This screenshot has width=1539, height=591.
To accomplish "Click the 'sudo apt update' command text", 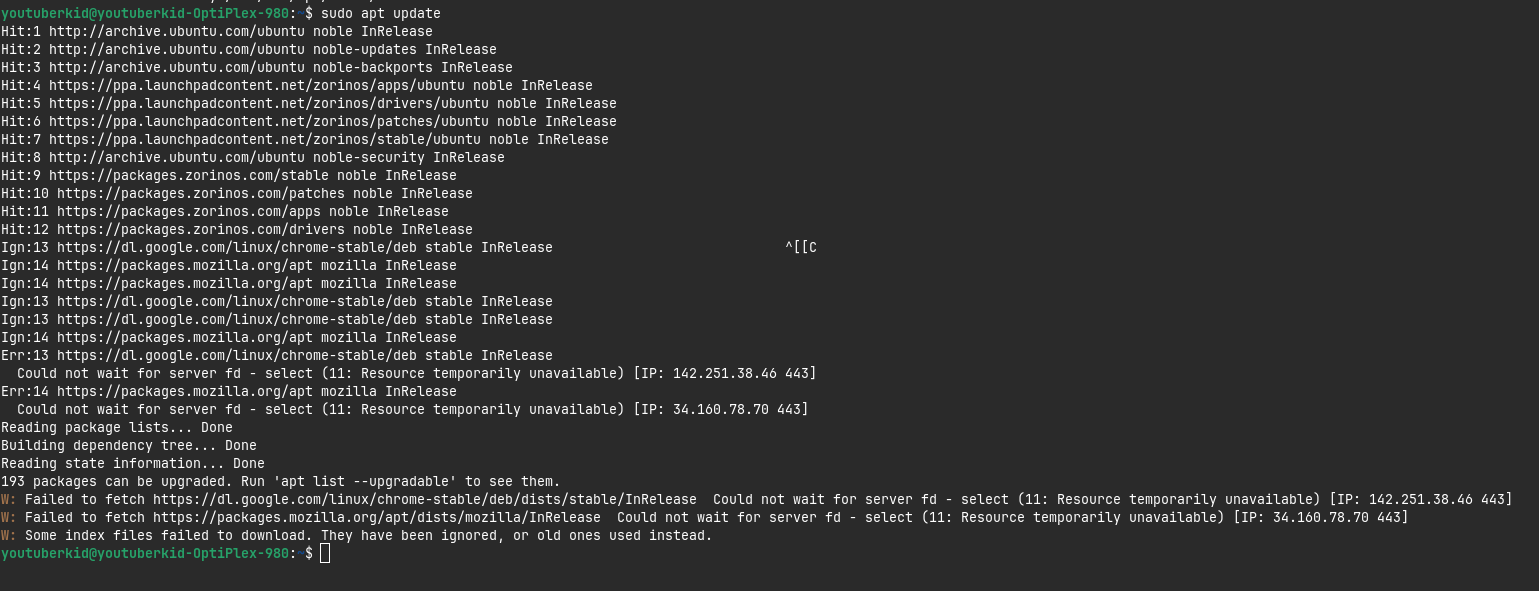I will 381,13.
